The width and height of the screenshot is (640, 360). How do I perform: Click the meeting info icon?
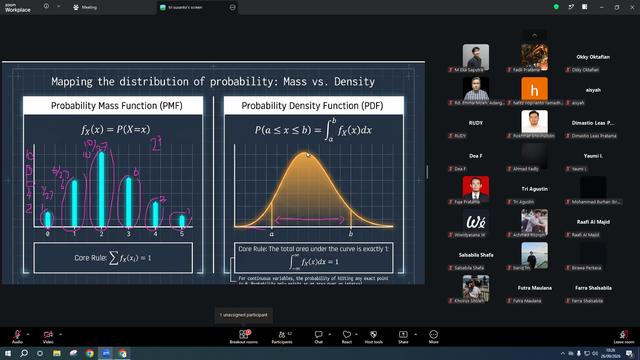pos(47,7)
